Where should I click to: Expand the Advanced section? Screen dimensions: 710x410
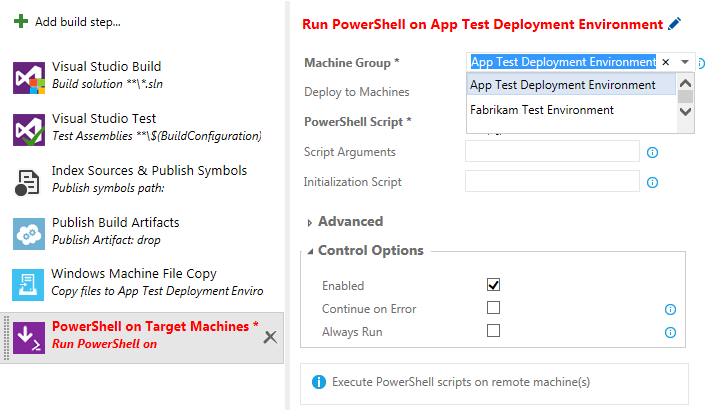[x=309, y=222]
